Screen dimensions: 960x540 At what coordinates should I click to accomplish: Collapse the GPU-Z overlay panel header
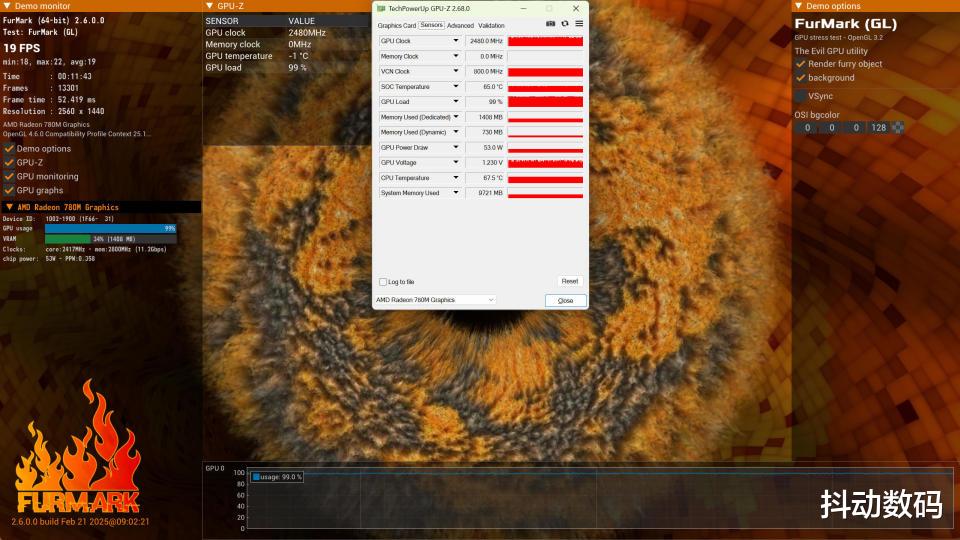(209, 6)
